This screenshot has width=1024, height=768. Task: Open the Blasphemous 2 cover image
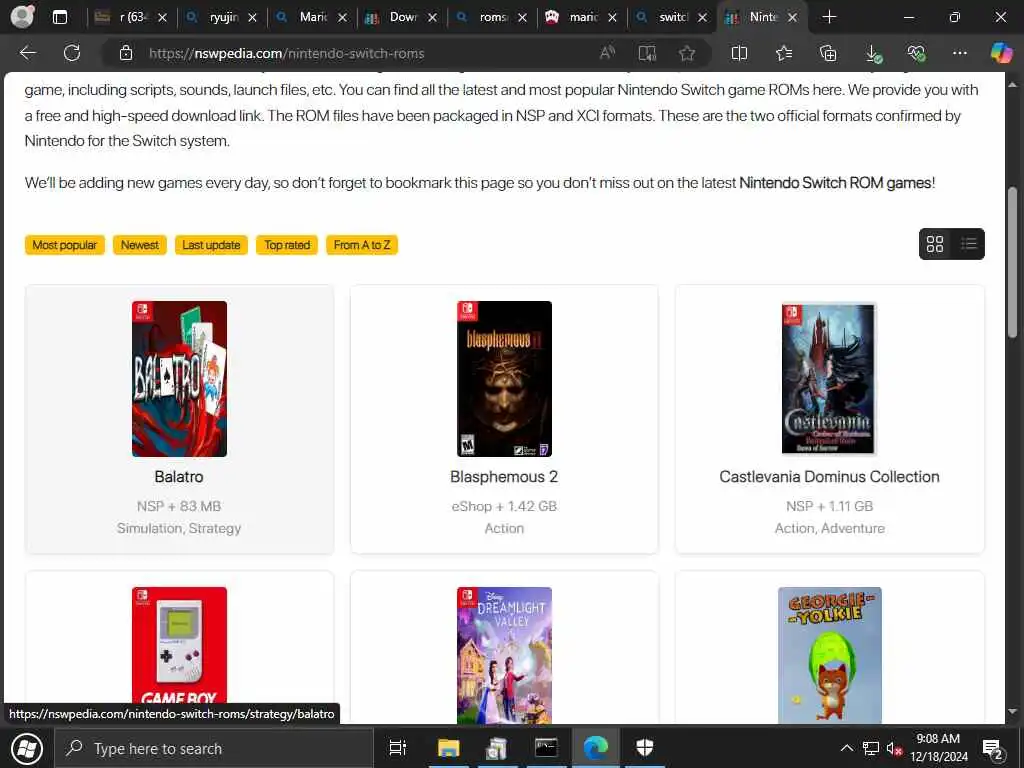[x=504, y=379]
